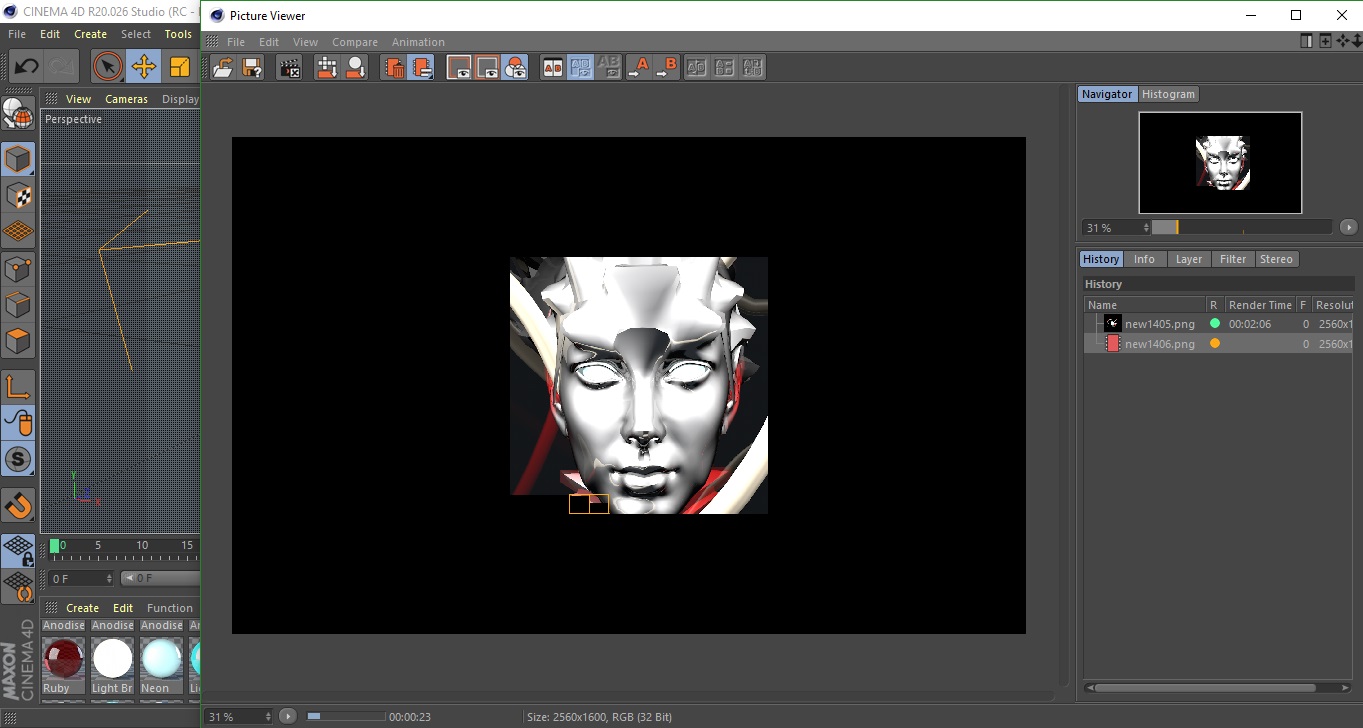Select the Move tool in Cinema 4D
Image resolution: width=1363 pixels, height=728 pixels.
(144, 67)
